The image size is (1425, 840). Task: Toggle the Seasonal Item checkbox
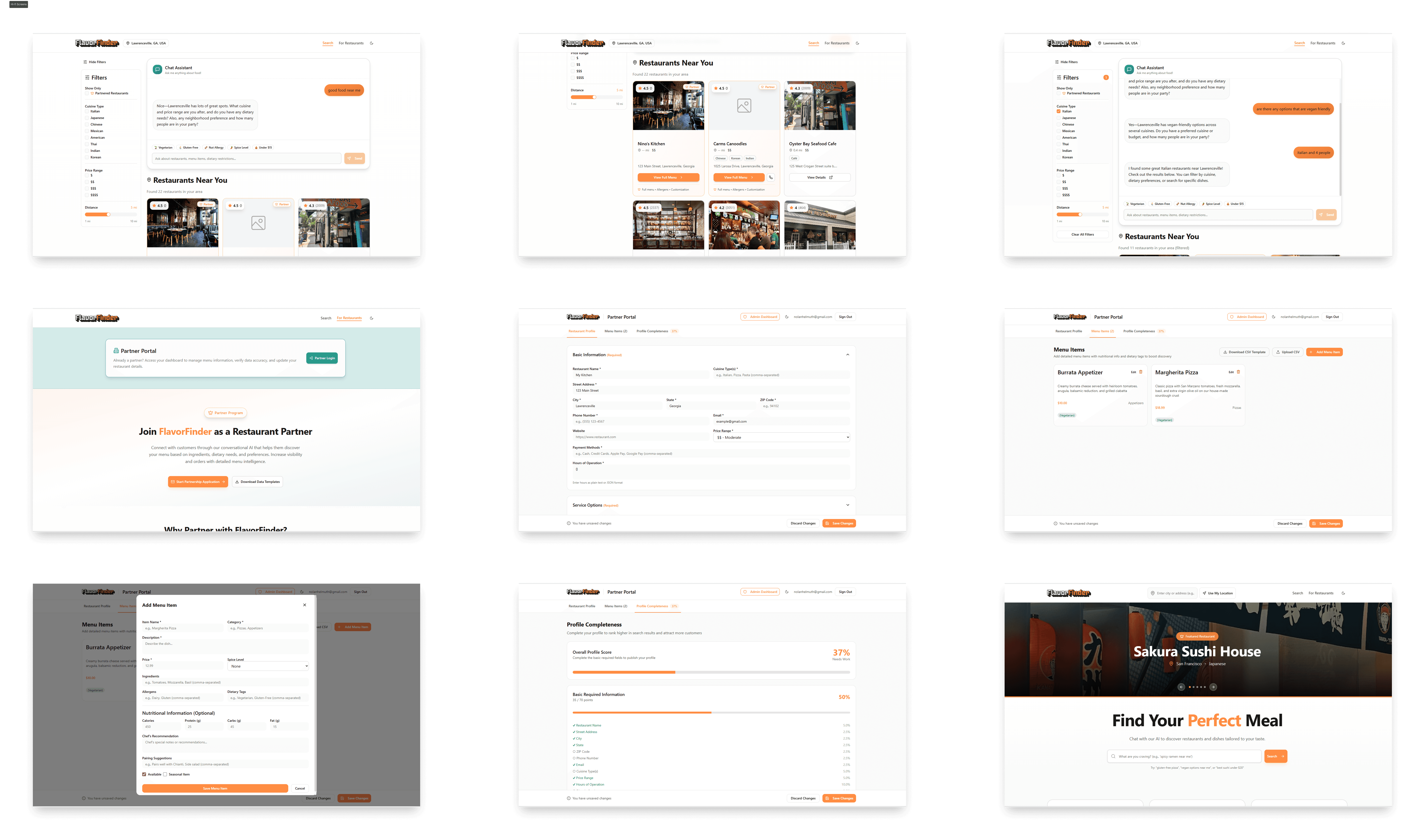pyautogui.click(x=165, y=774)
